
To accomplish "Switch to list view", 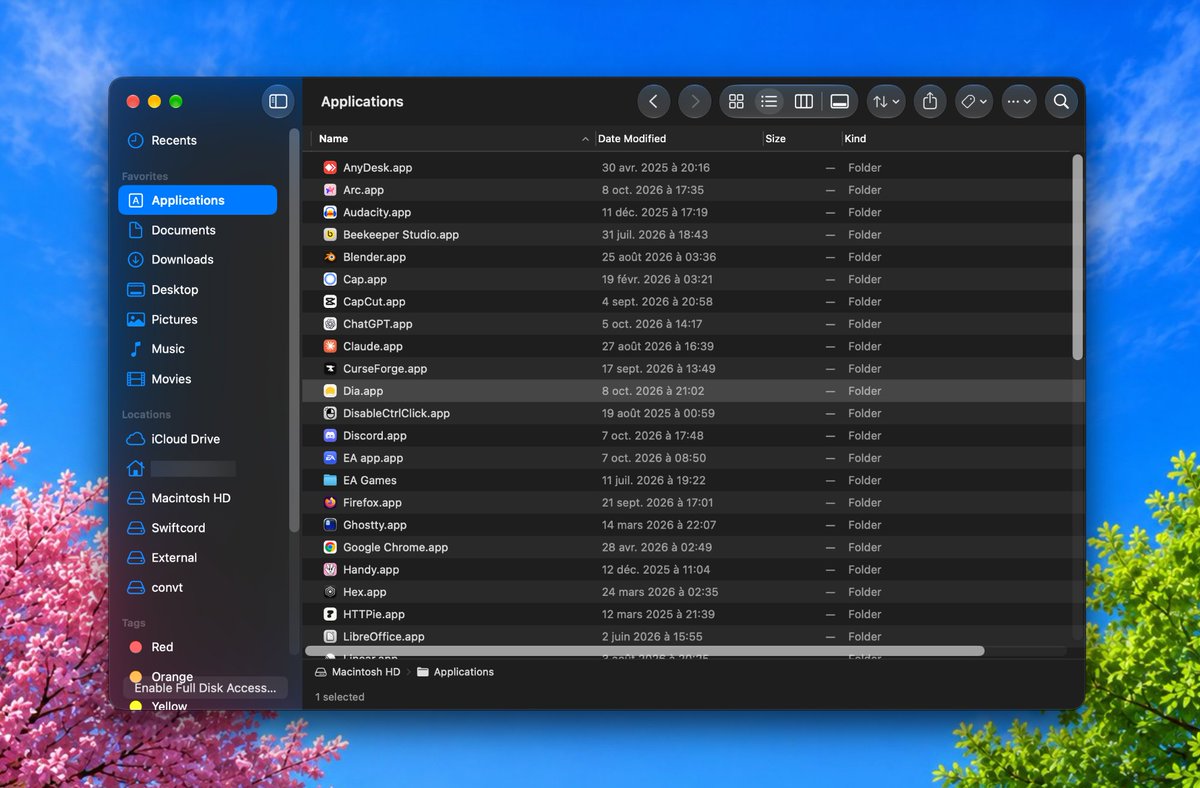I will (x=769, y=101).
